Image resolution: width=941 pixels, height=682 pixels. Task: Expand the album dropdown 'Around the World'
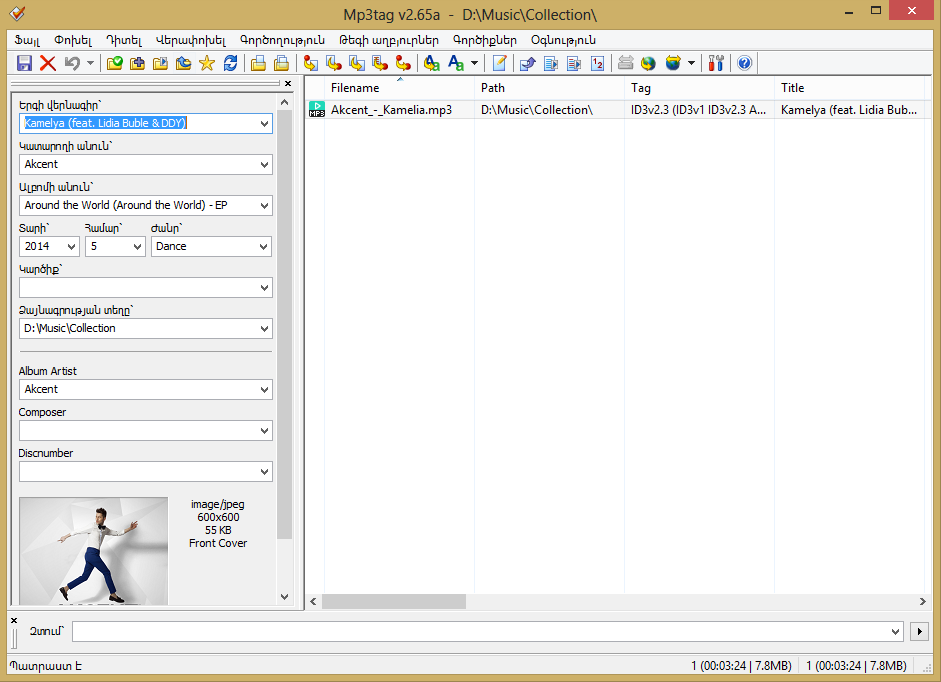click(x=264, y=205)
